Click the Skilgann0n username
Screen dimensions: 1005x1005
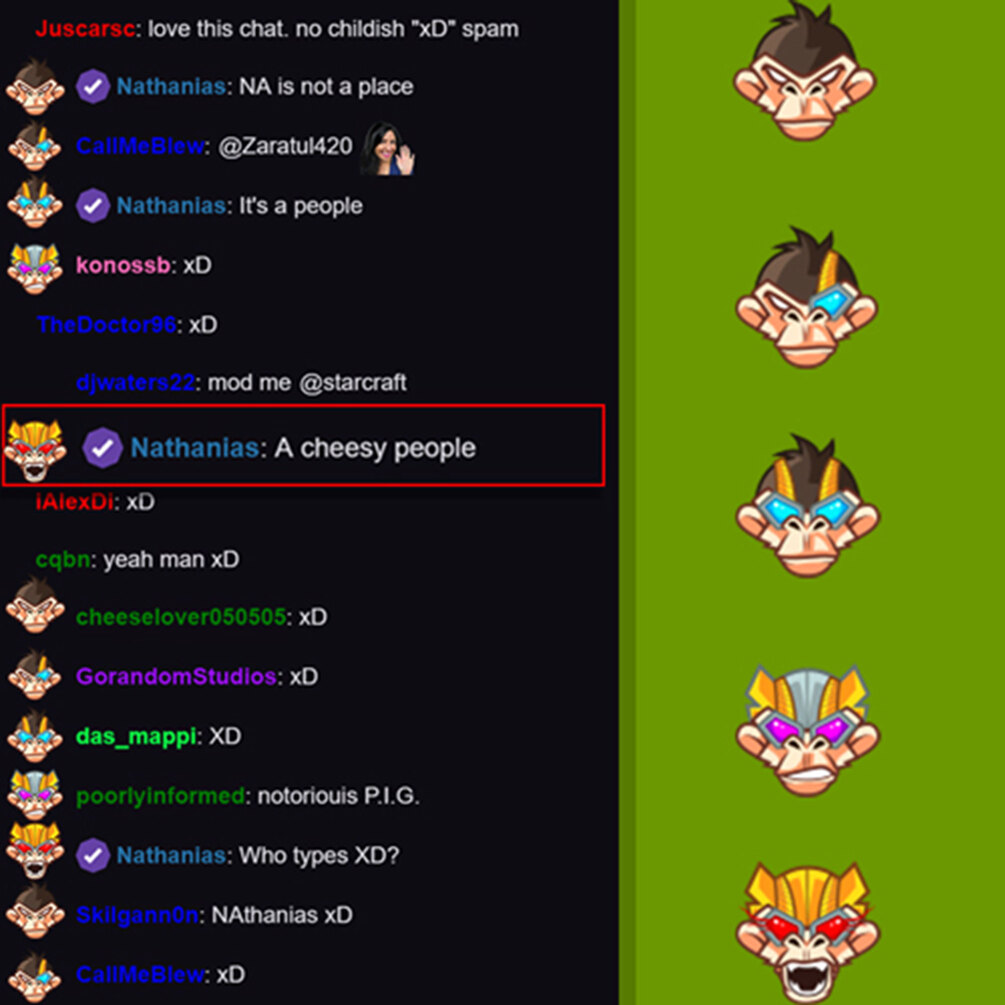click(137, 915)
